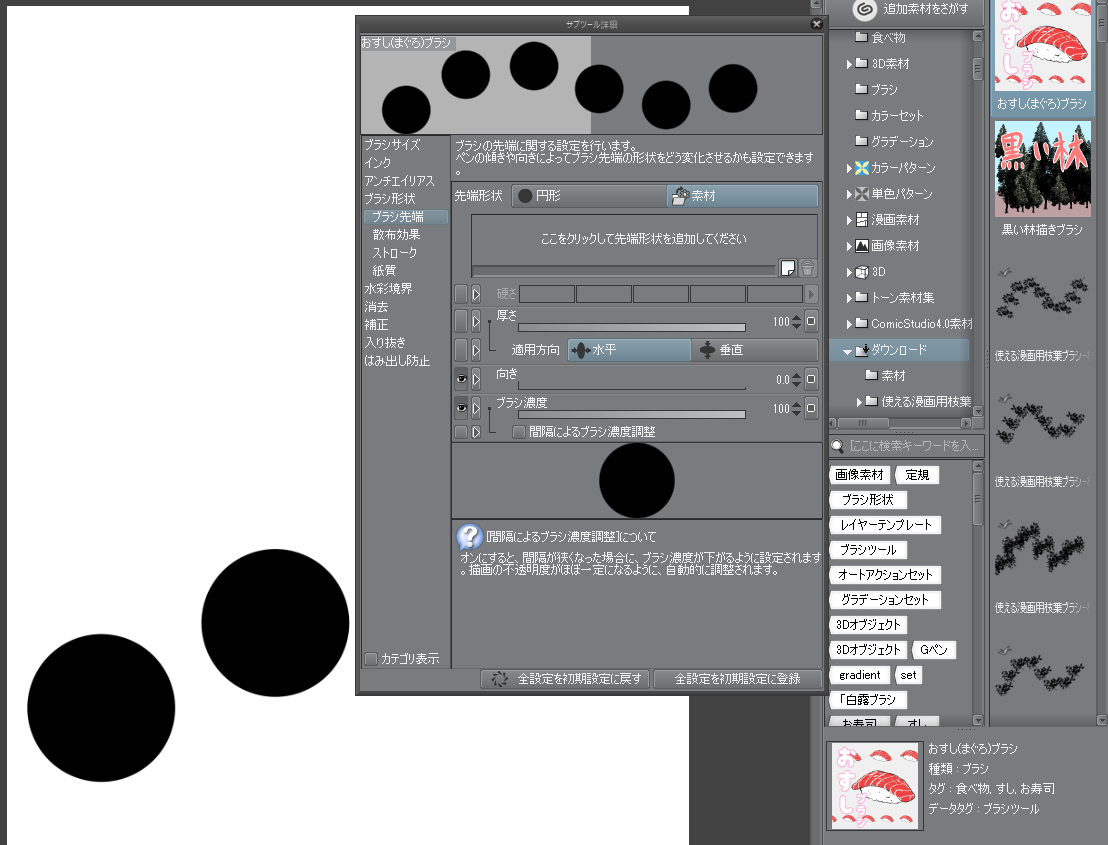Click the ブラシ濃度 slider bar
Image resolution: width=1108 pixels, height=845 pixels.
coord(632,415)
